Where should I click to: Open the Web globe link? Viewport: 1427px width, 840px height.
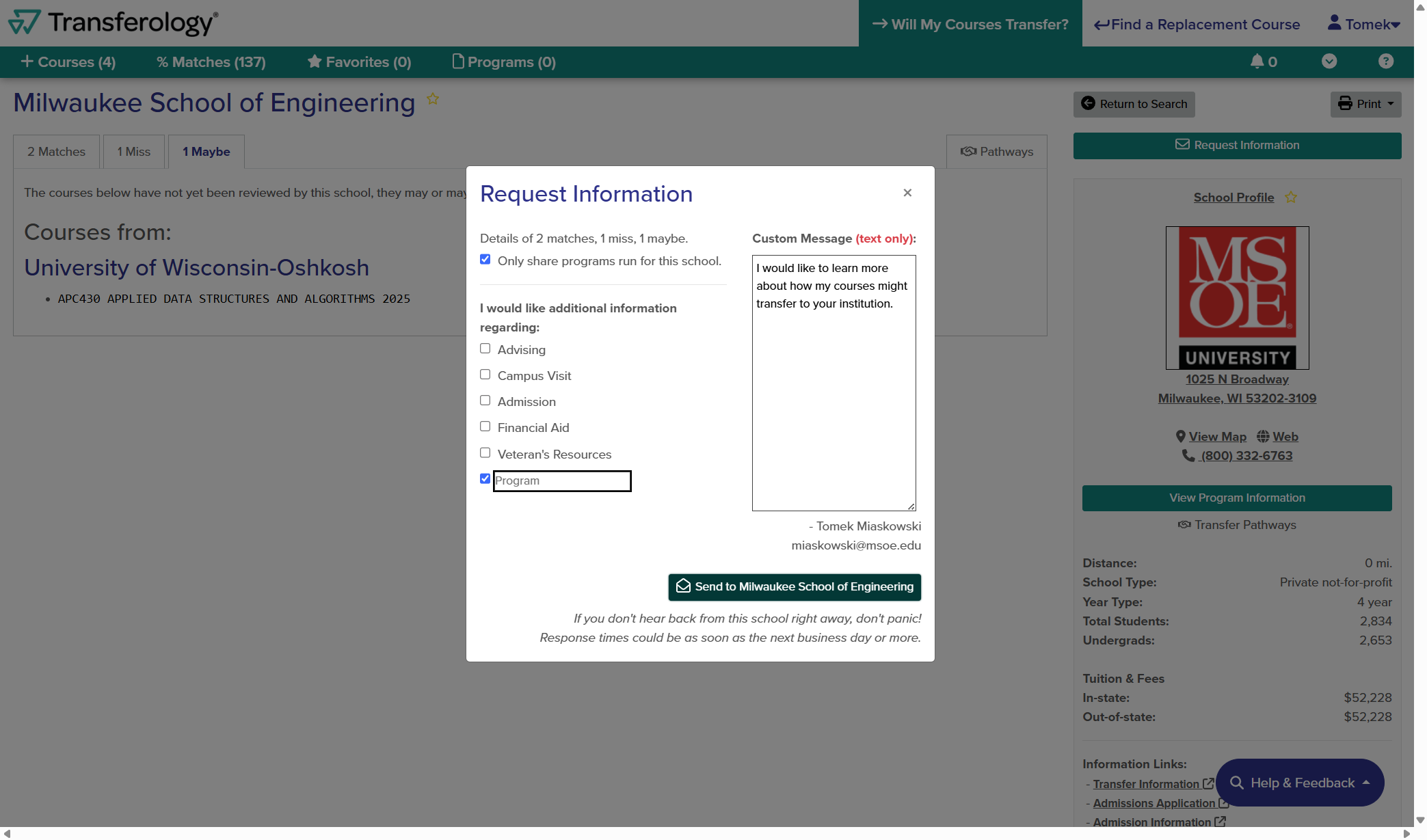[1277, 437]
